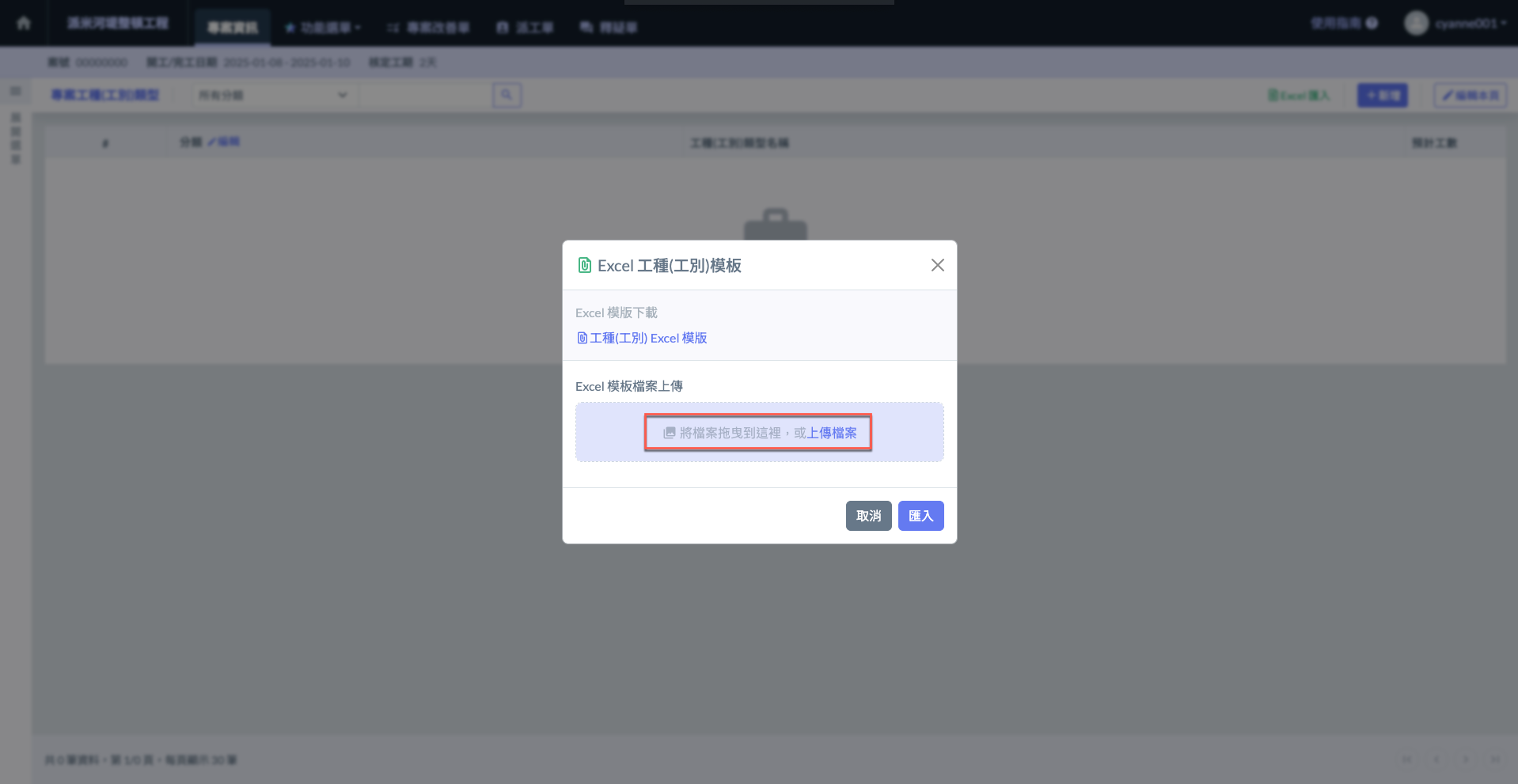Click the help question mark icon

pos(1372,23)
